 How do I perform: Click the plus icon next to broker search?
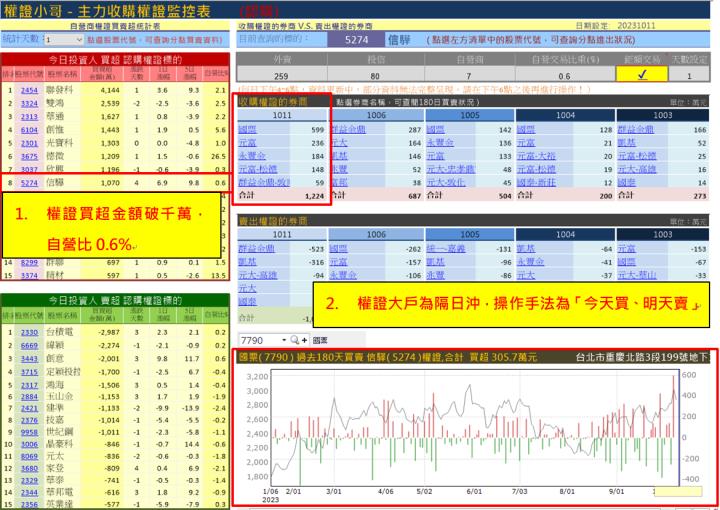pyautogui.click(x=304, y=340)
